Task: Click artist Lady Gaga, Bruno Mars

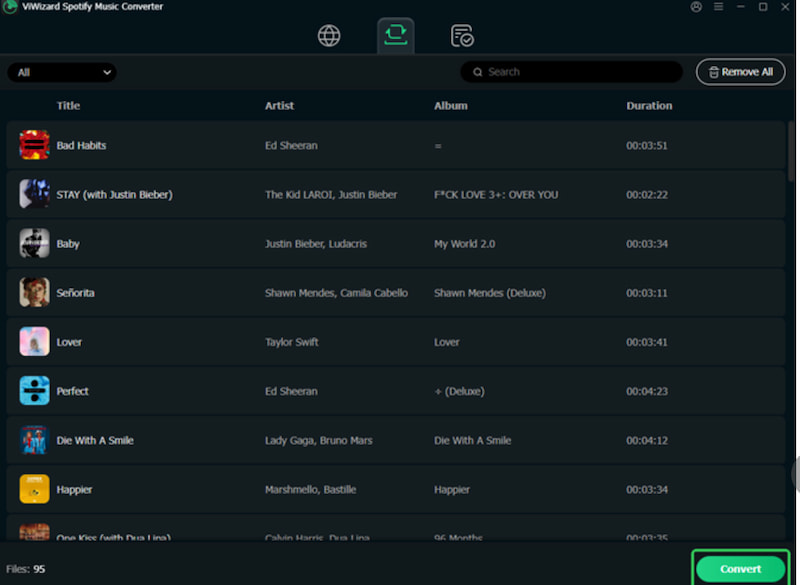Action: (318, 440)
